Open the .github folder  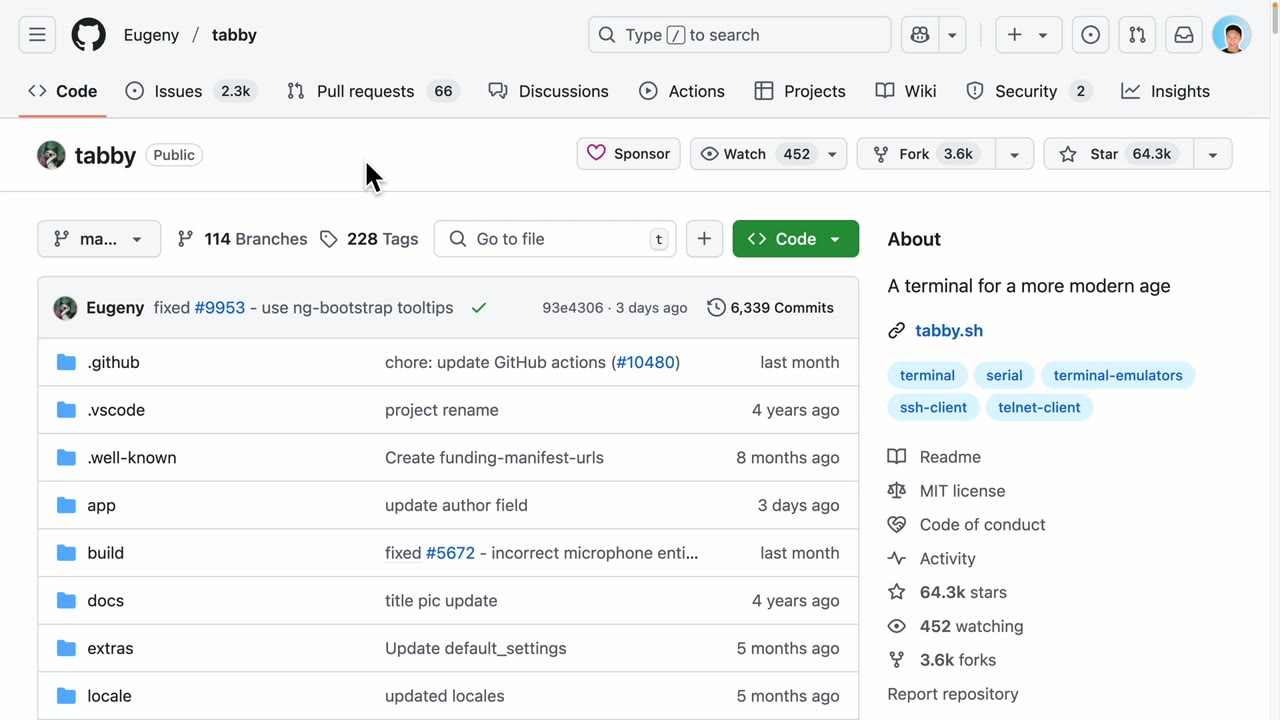113,362
